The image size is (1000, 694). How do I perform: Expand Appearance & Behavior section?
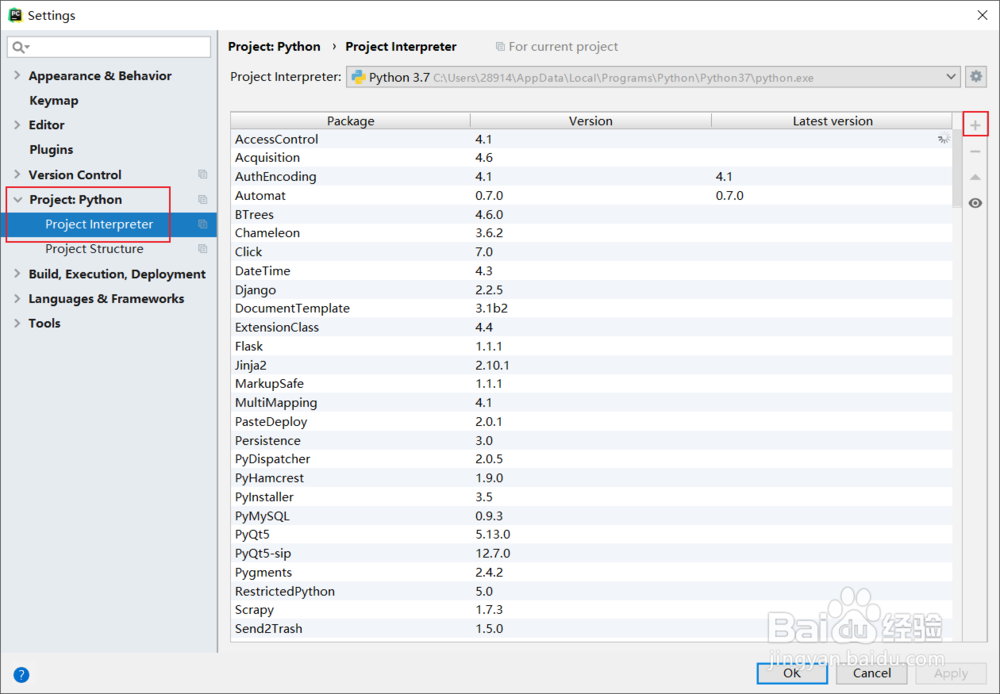pos(17,75)
